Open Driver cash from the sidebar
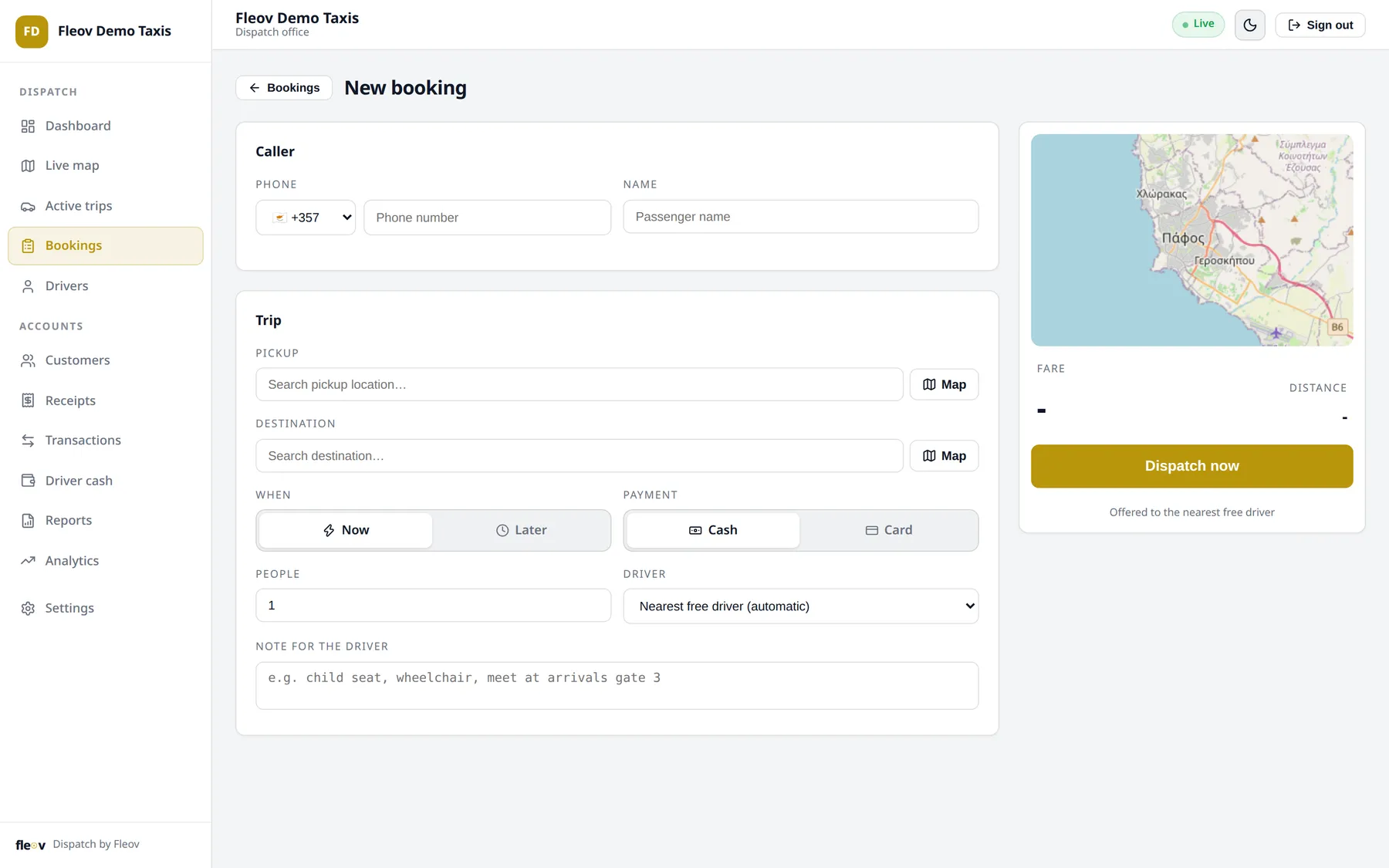 (106, 481)
